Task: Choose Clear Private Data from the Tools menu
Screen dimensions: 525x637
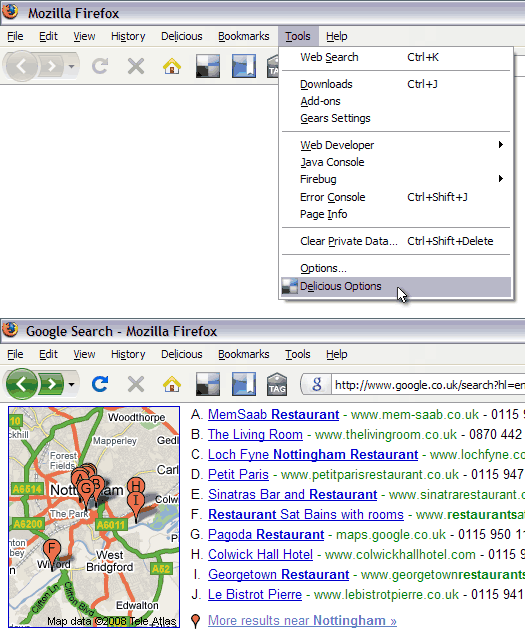Action: (396, 241)
